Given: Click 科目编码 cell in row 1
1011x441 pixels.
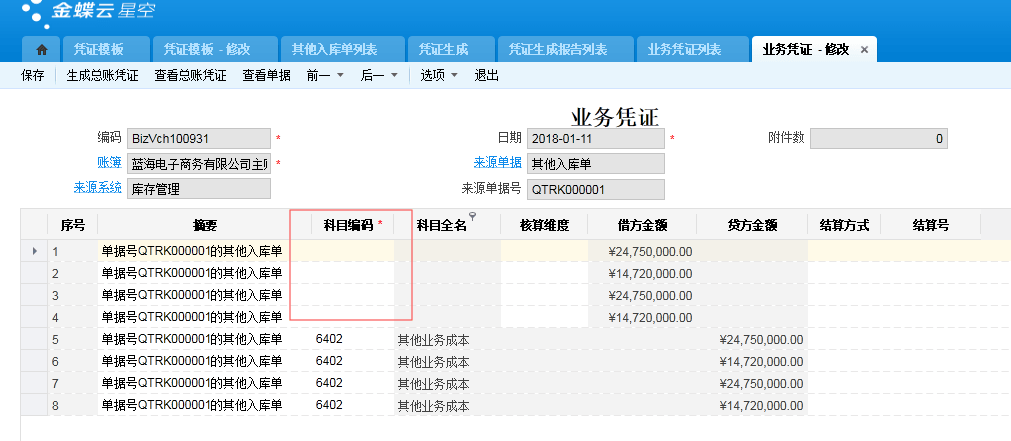Looking at the screenshot, I should click(x=350, y=251).
